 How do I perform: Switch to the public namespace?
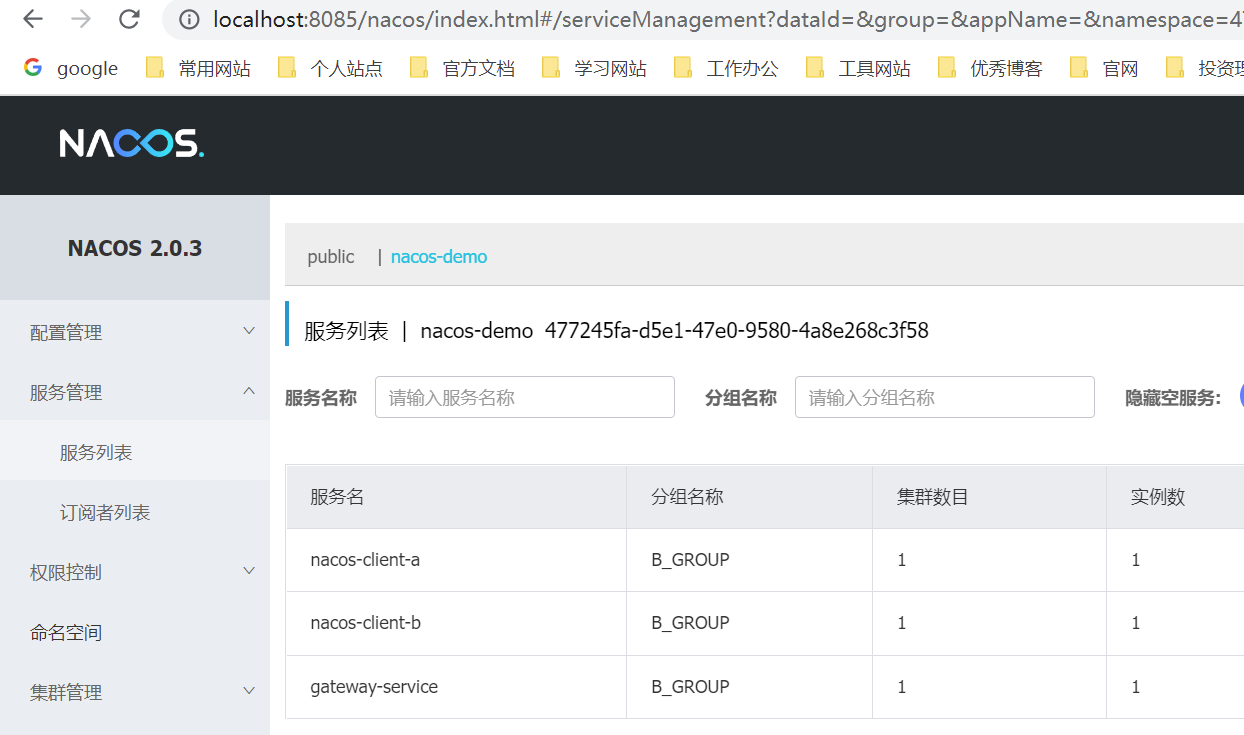point(331,257)
